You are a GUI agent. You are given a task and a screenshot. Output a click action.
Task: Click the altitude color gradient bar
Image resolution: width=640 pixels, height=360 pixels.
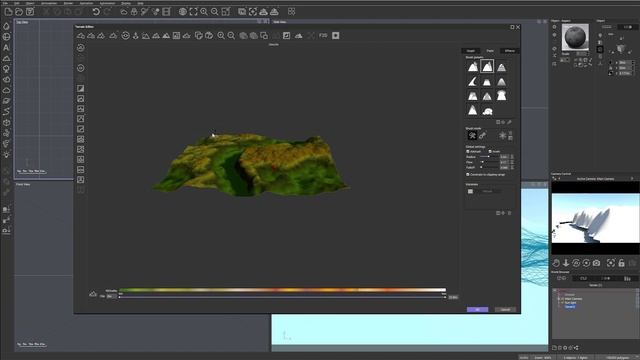pos(282,290)
